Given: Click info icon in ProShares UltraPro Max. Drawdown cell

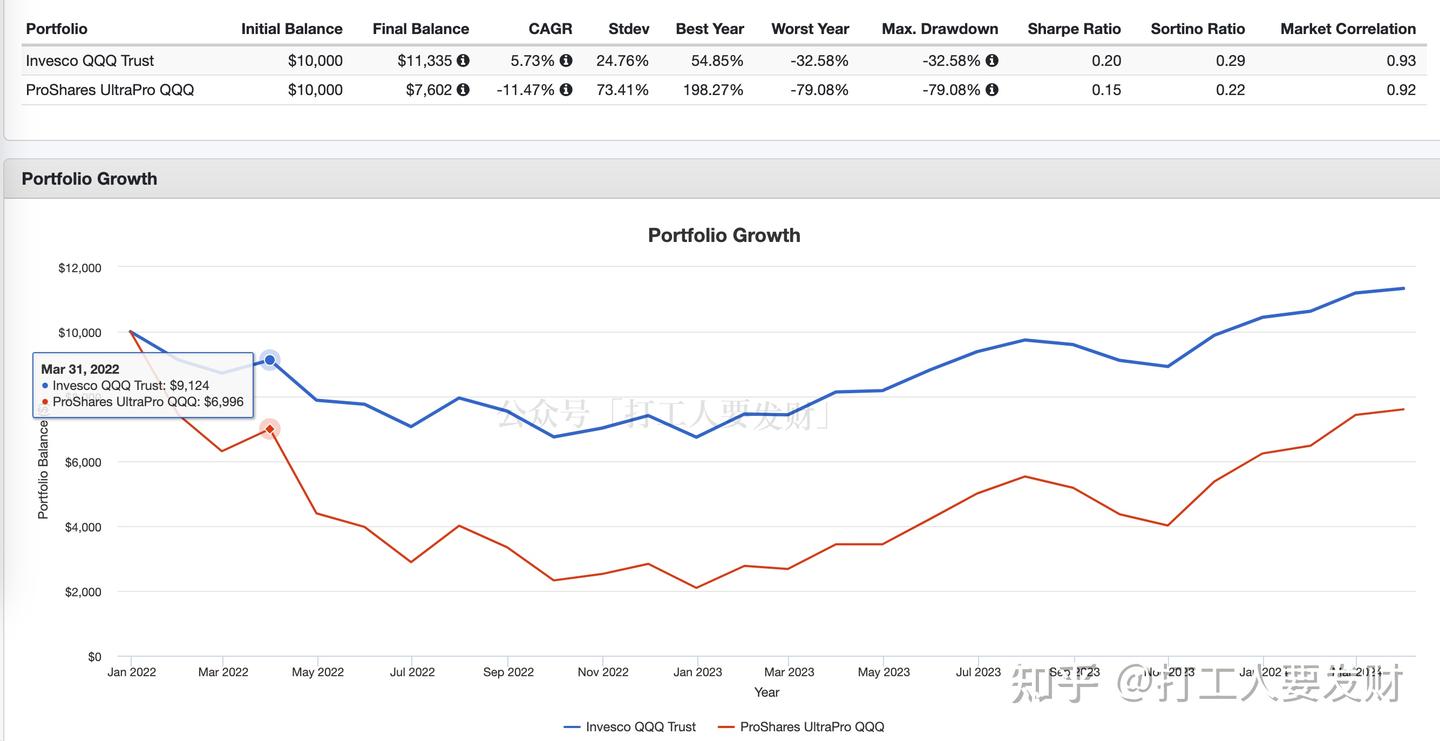Looking at the screenshot, I should 992,90.
